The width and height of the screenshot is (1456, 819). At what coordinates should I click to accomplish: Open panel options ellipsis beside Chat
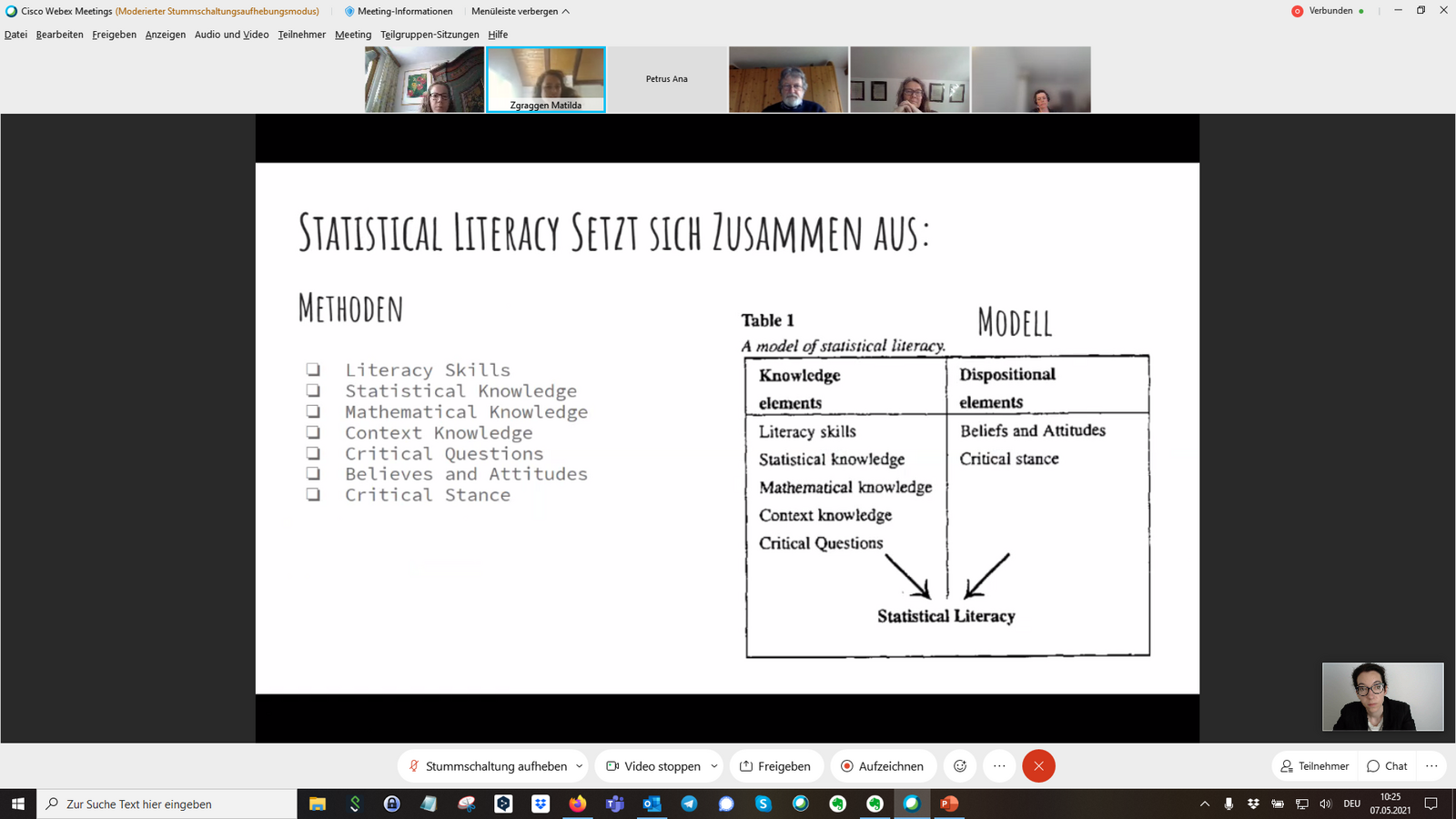[1431, 766]
